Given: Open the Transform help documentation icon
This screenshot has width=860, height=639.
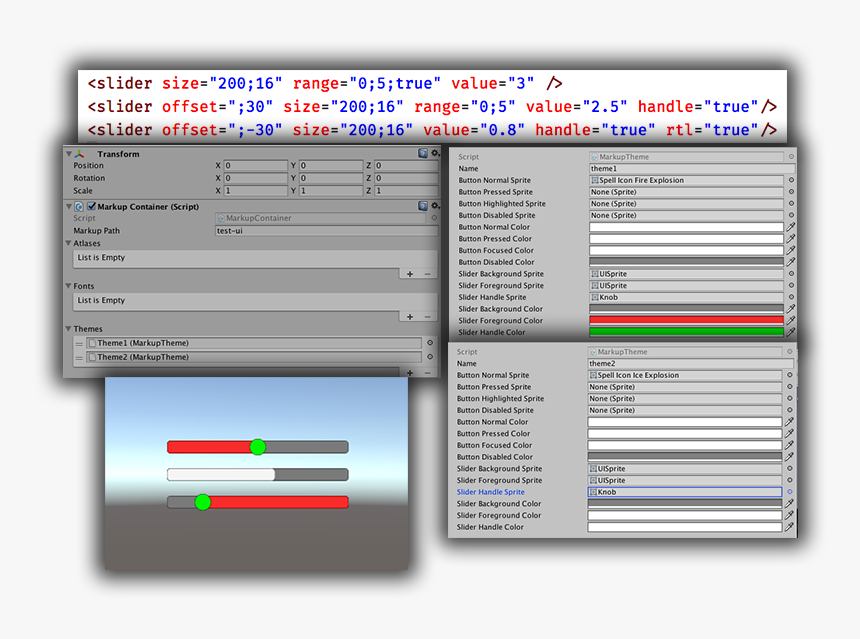Looking at the screenshot, I should click(x=424, y=152).
